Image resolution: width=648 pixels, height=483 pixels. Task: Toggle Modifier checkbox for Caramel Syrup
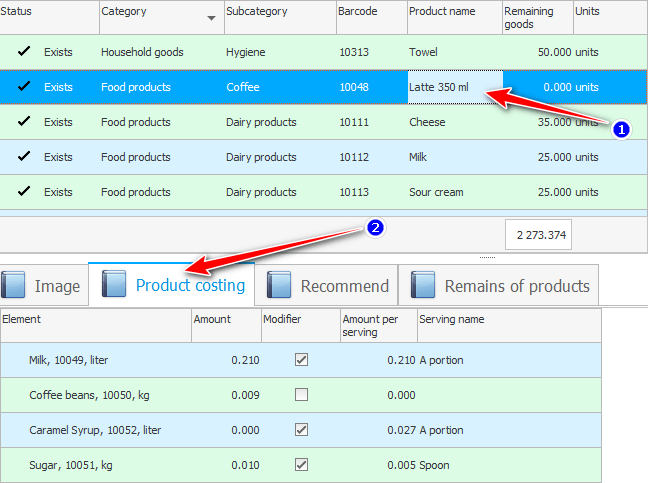(301, 430)
